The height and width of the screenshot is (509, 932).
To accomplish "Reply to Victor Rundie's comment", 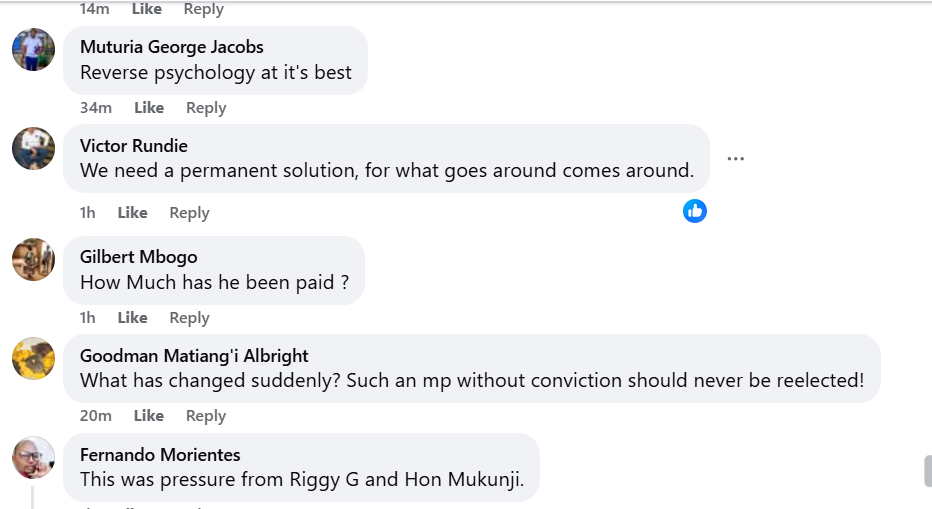I will tap(189, 213).
